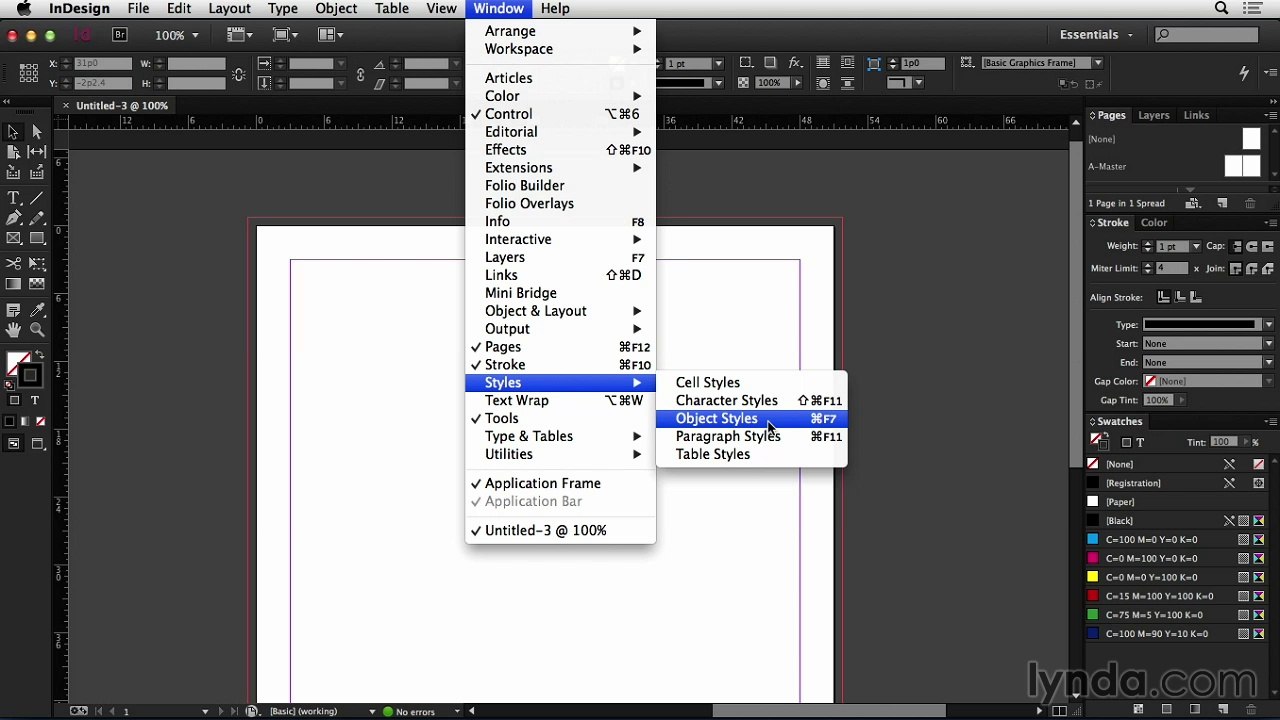
Task: Select the Pencil tool
Action: (x=37, y=218)
